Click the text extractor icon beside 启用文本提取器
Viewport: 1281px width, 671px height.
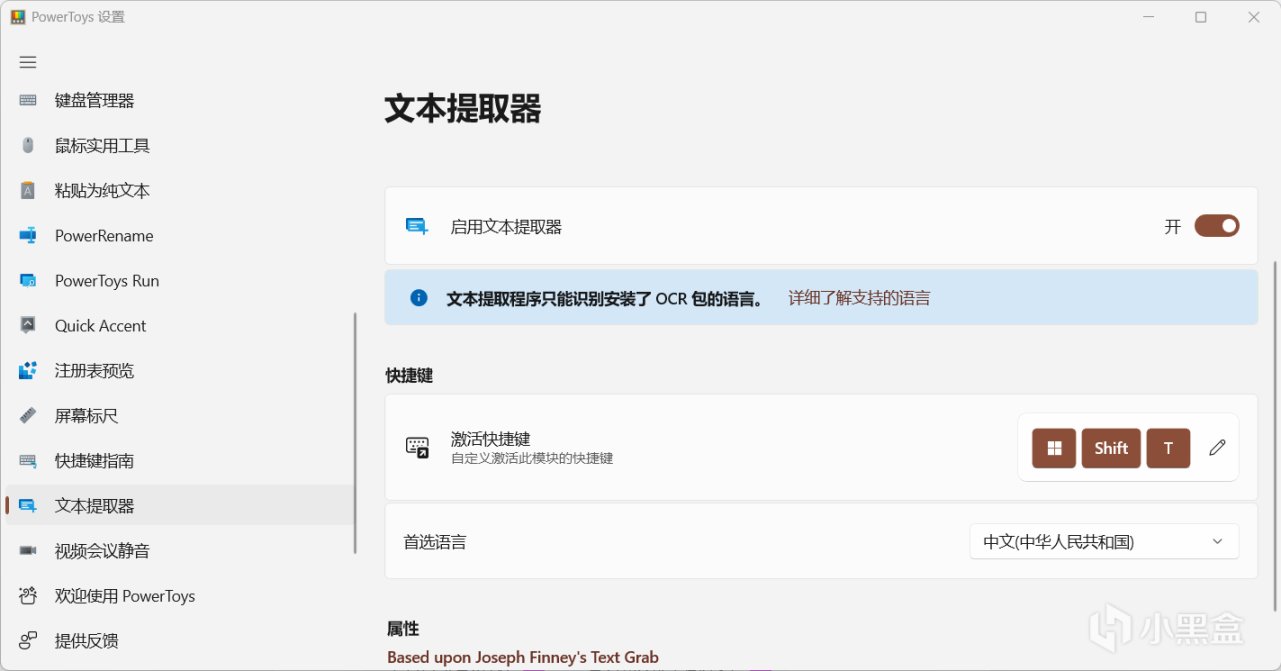(417, 227)
